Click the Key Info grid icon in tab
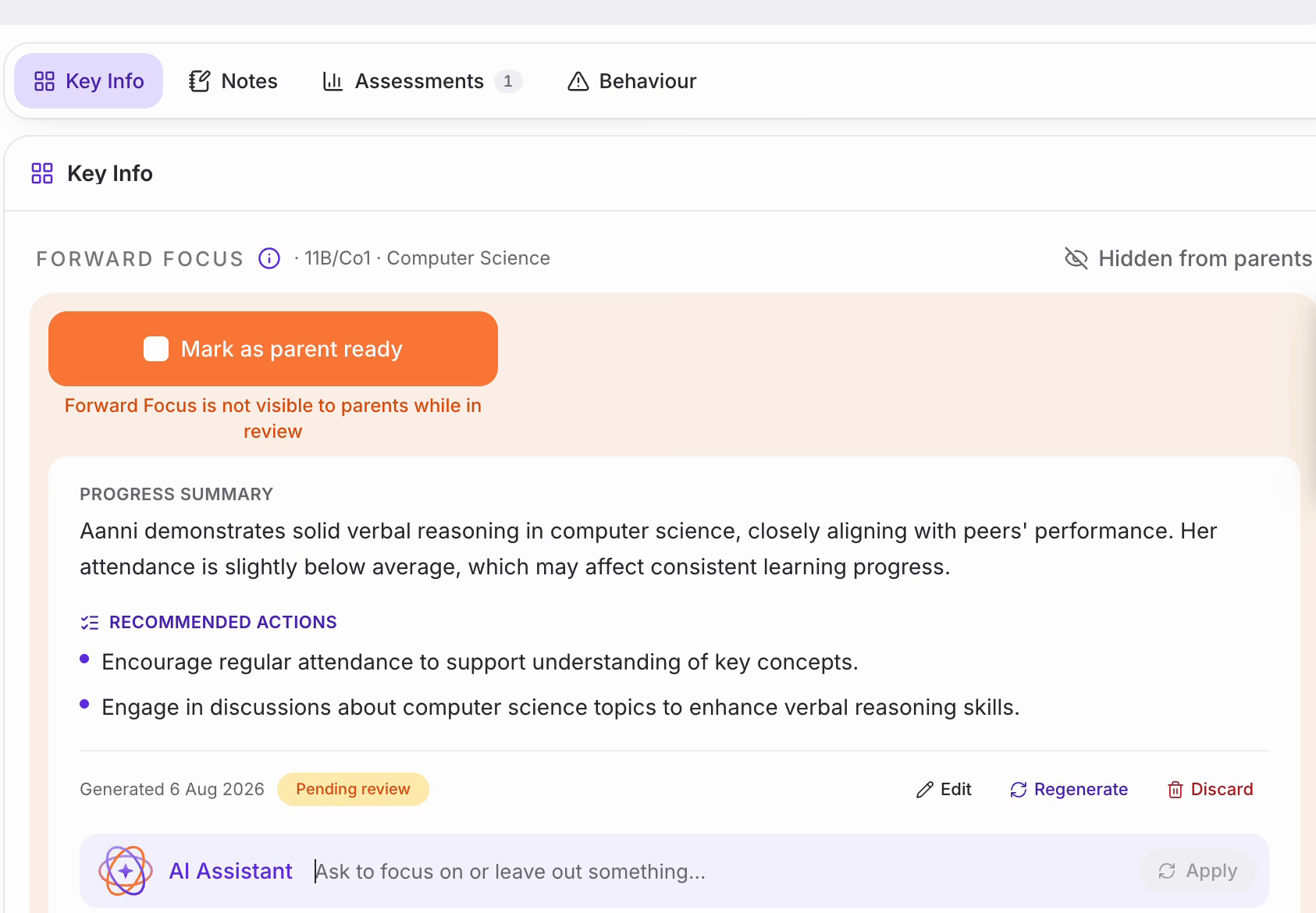The height and width of the screenshot is (913, 1316). [44, 81]
